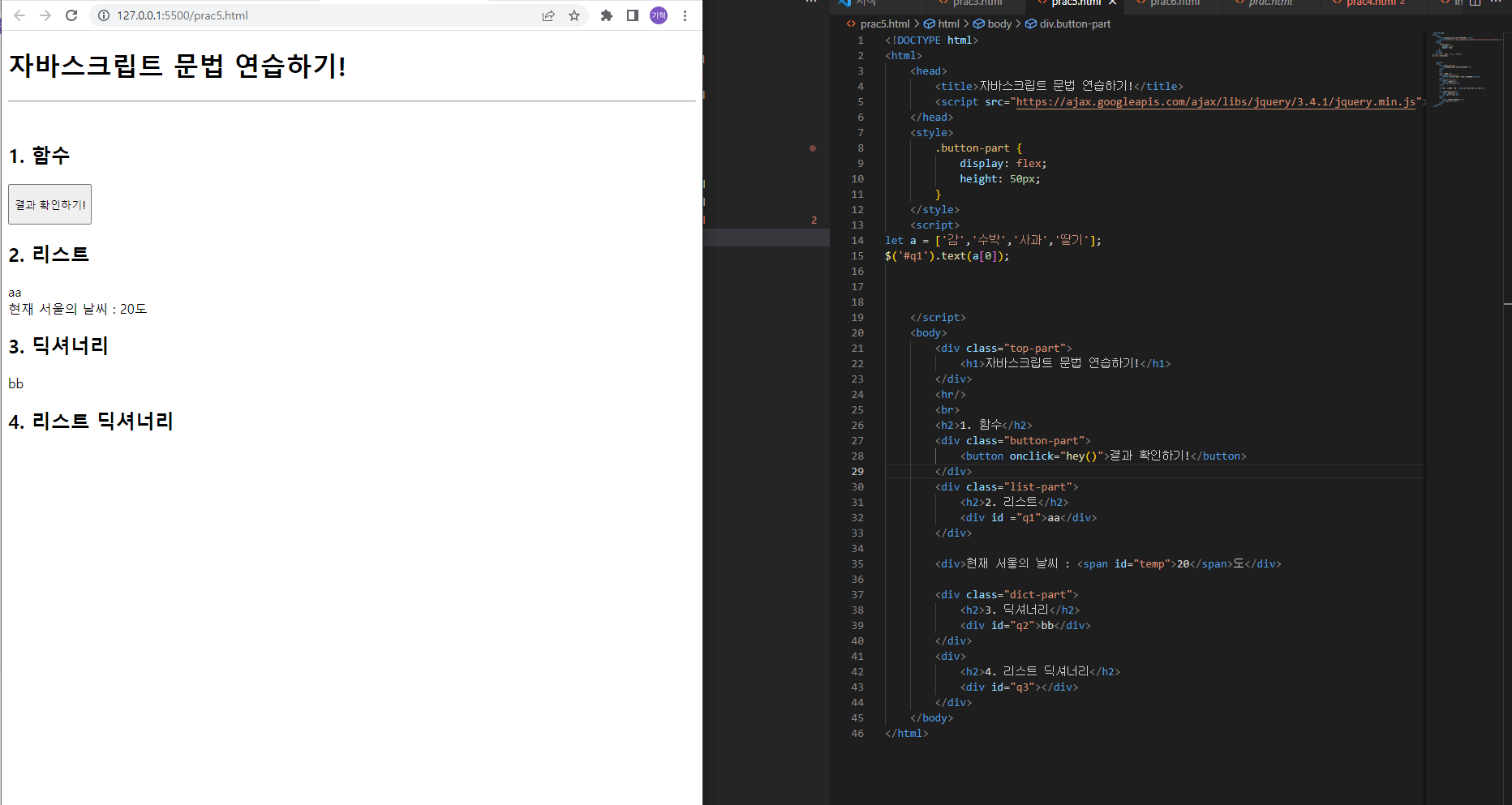1512x805 pixels.
Task: Click the <hr/> tag in the editor
Action: 950,395
